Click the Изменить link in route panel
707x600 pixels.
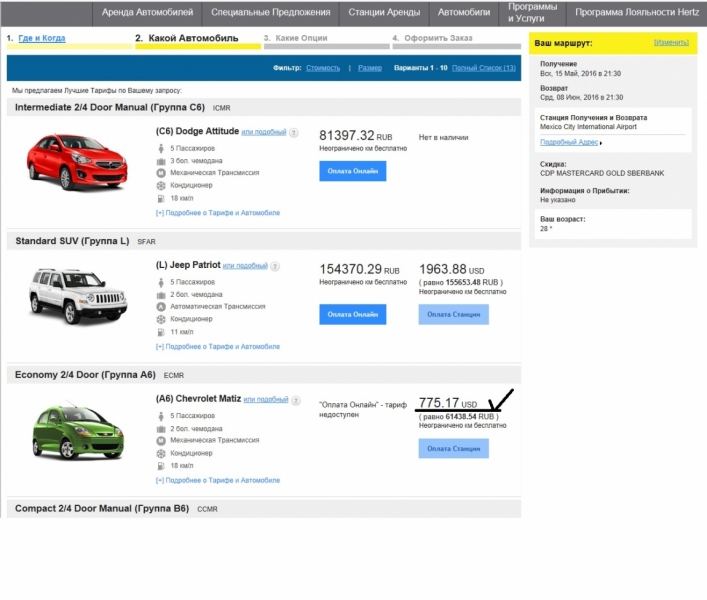coord(670,43)
